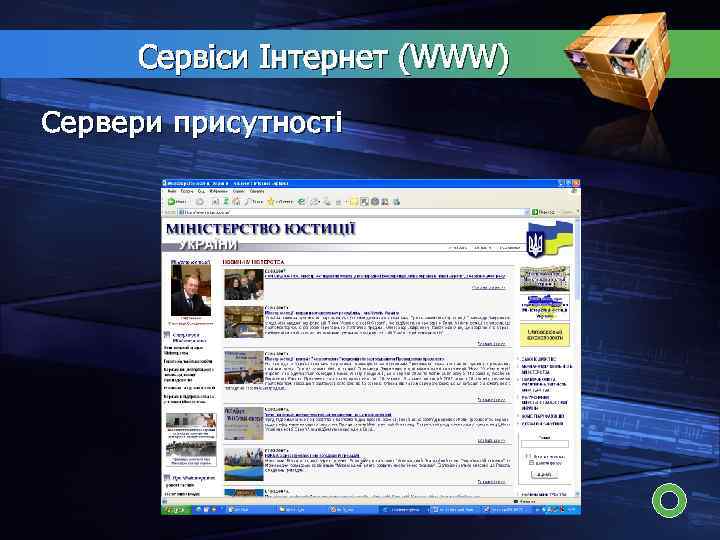
Task: Click the Home page house icon
Action: [236, 202]
